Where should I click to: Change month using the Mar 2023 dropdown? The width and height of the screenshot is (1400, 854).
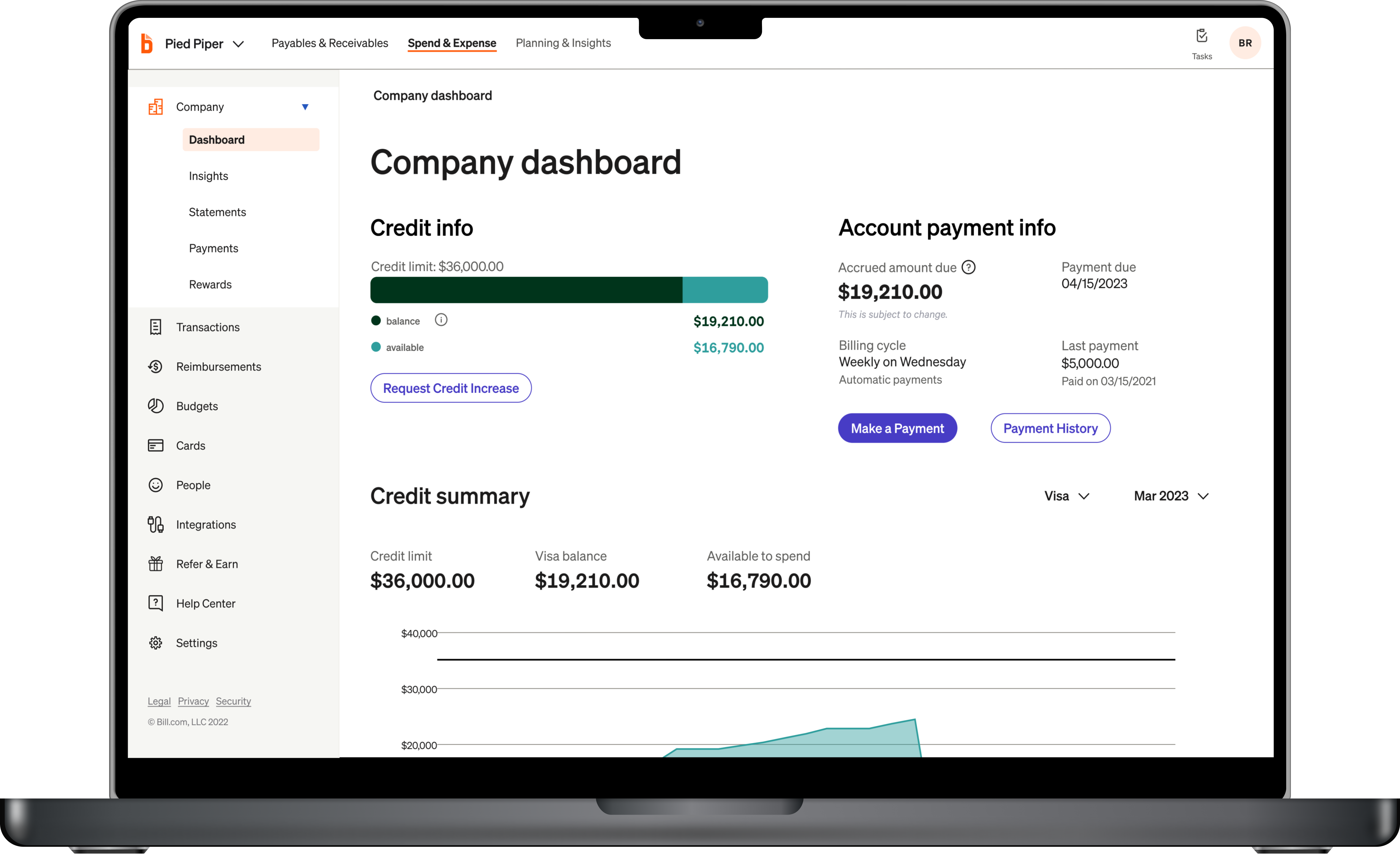[x=1170, y=496]
